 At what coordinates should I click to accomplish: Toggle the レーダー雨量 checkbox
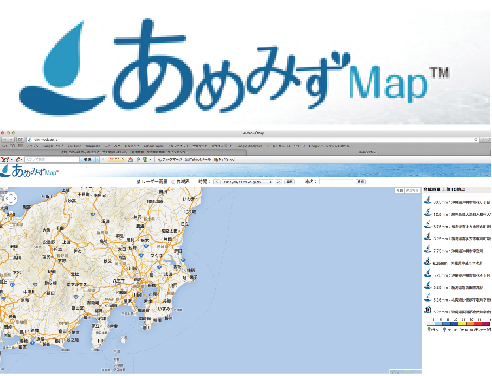tap(138, 182)
